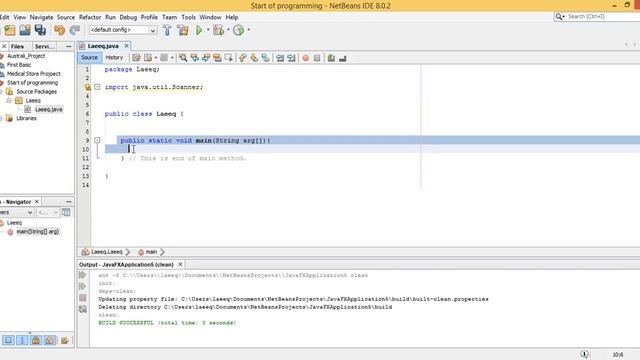Switch to the History view button
640x360 pixels.
click(x=114, y=58)
